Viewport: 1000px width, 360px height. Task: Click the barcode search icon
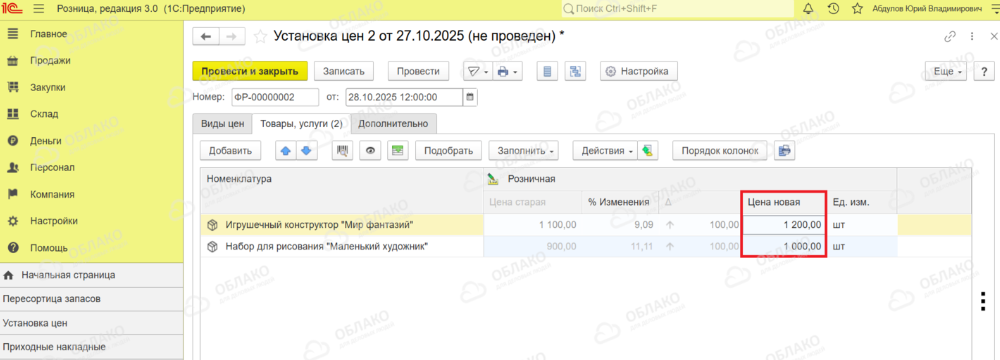click(342, 151)
